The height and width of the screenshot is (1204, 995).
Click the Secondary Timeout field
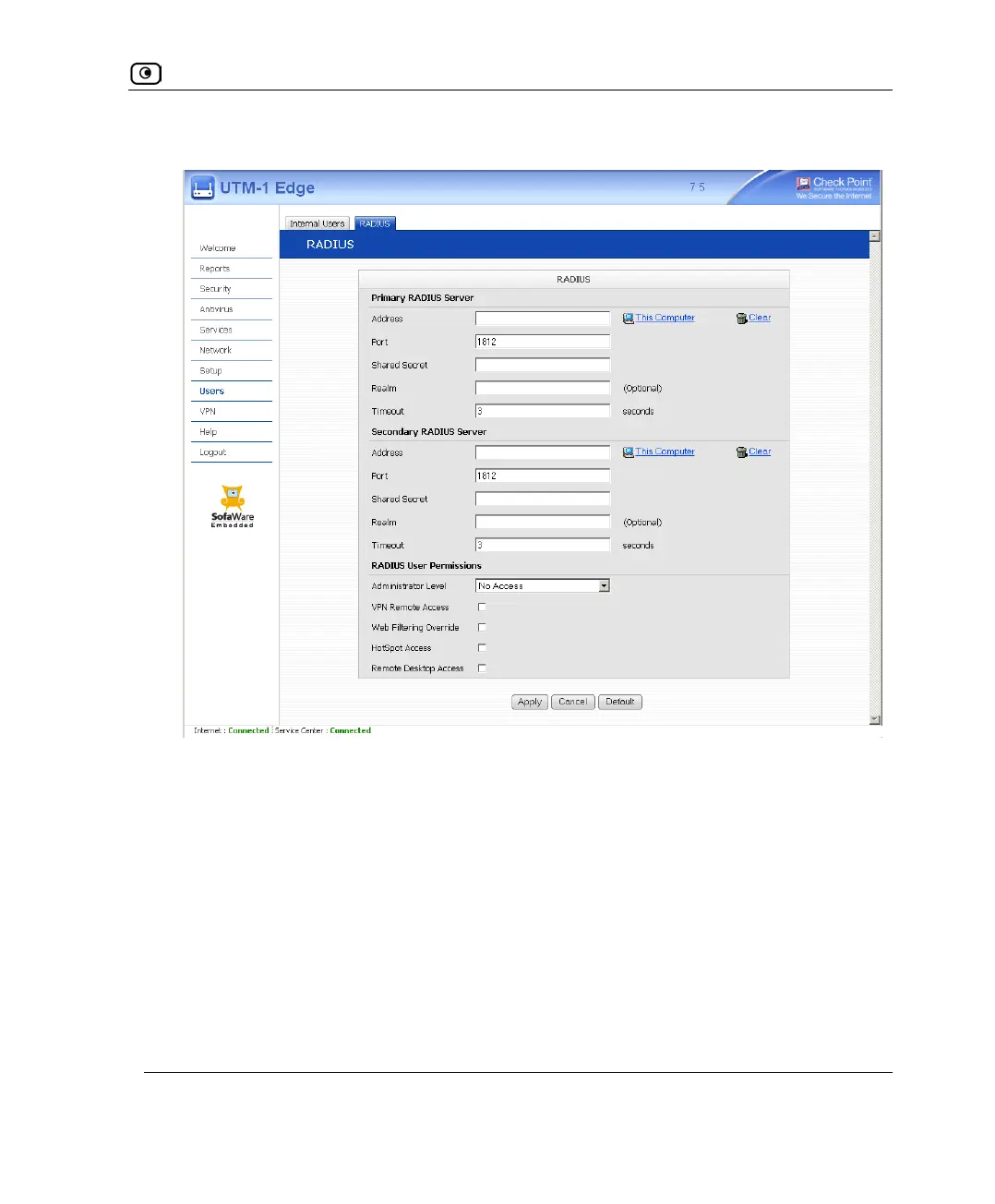pos(543,545)
